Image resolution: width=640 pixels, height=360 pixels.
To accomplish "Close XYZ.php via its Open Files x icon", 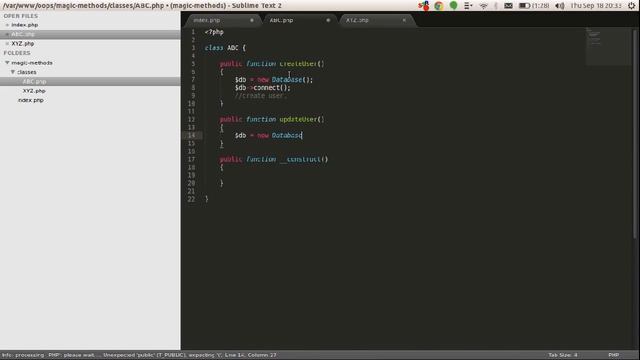I will pos(7,44).
